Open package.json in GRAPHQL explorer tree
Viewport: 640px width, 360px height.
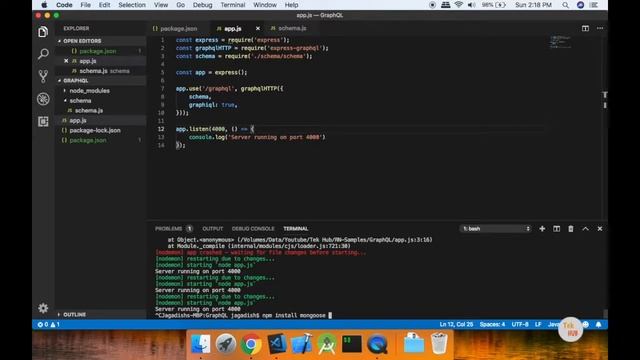(x=88, y=140)
